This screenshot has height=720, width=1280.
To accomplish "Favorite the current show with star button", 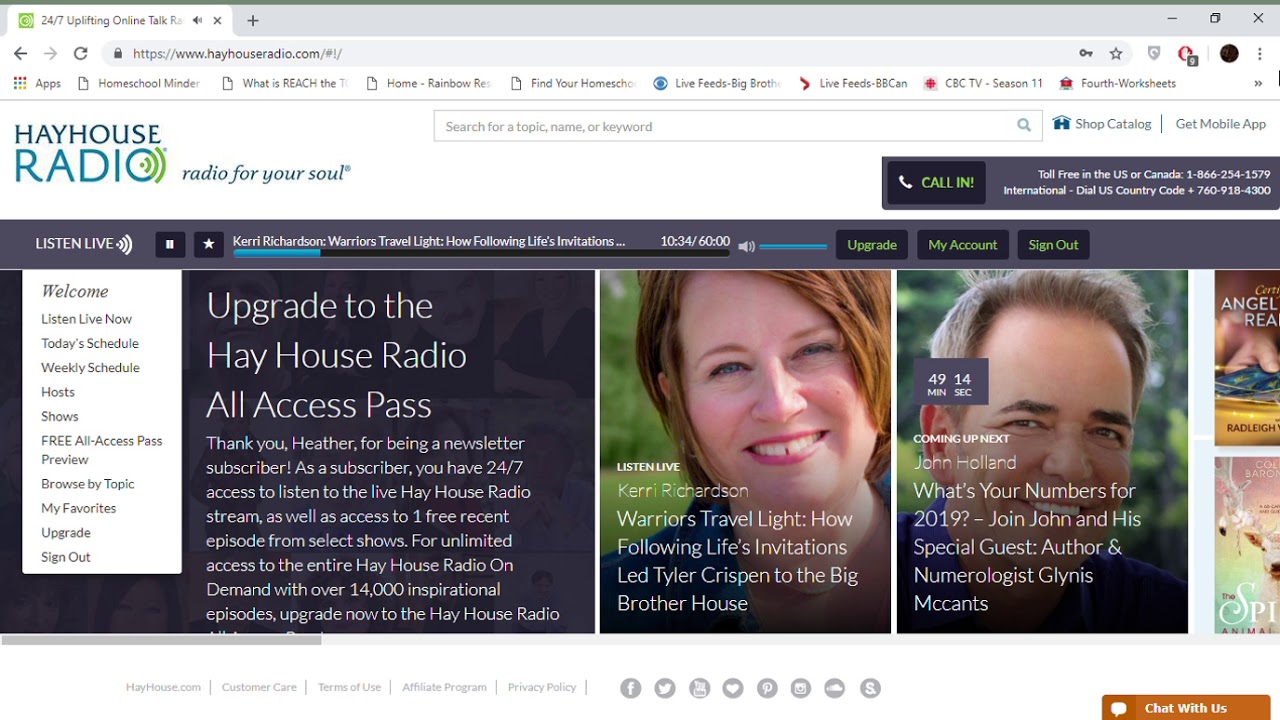I will 209,244.
